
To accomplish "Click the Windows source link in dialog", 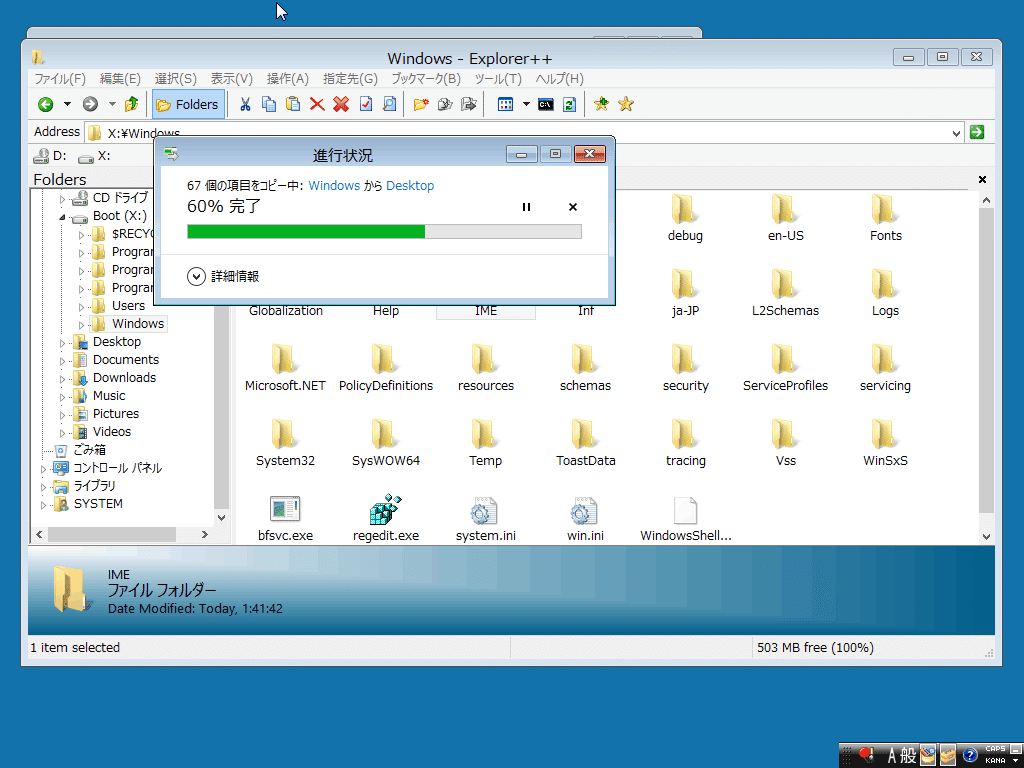I will coord(334,185).
